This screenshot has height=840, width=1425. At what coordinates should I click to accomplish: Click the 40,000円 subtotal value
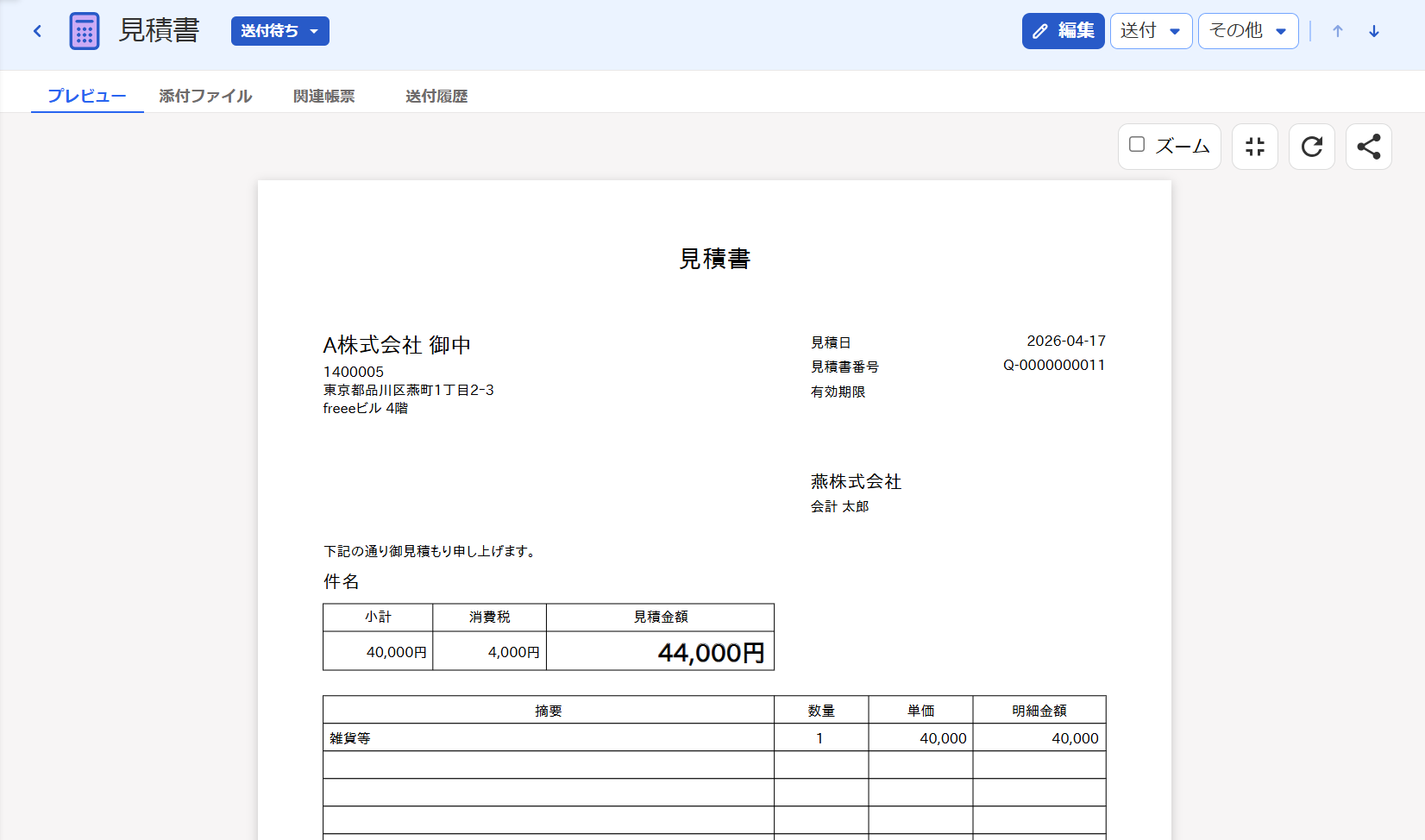point(397,652)
